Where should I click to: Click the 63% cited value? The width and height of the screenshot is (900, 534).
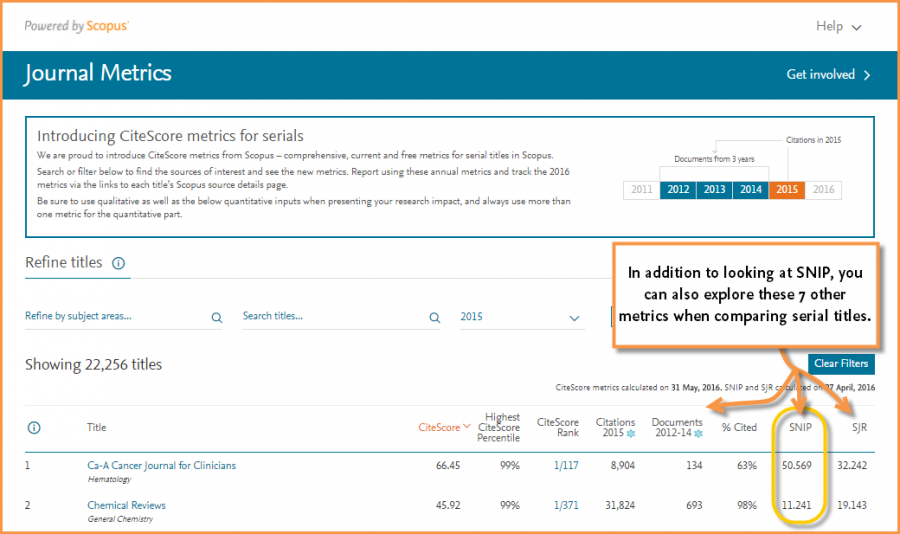click(747, 466)
